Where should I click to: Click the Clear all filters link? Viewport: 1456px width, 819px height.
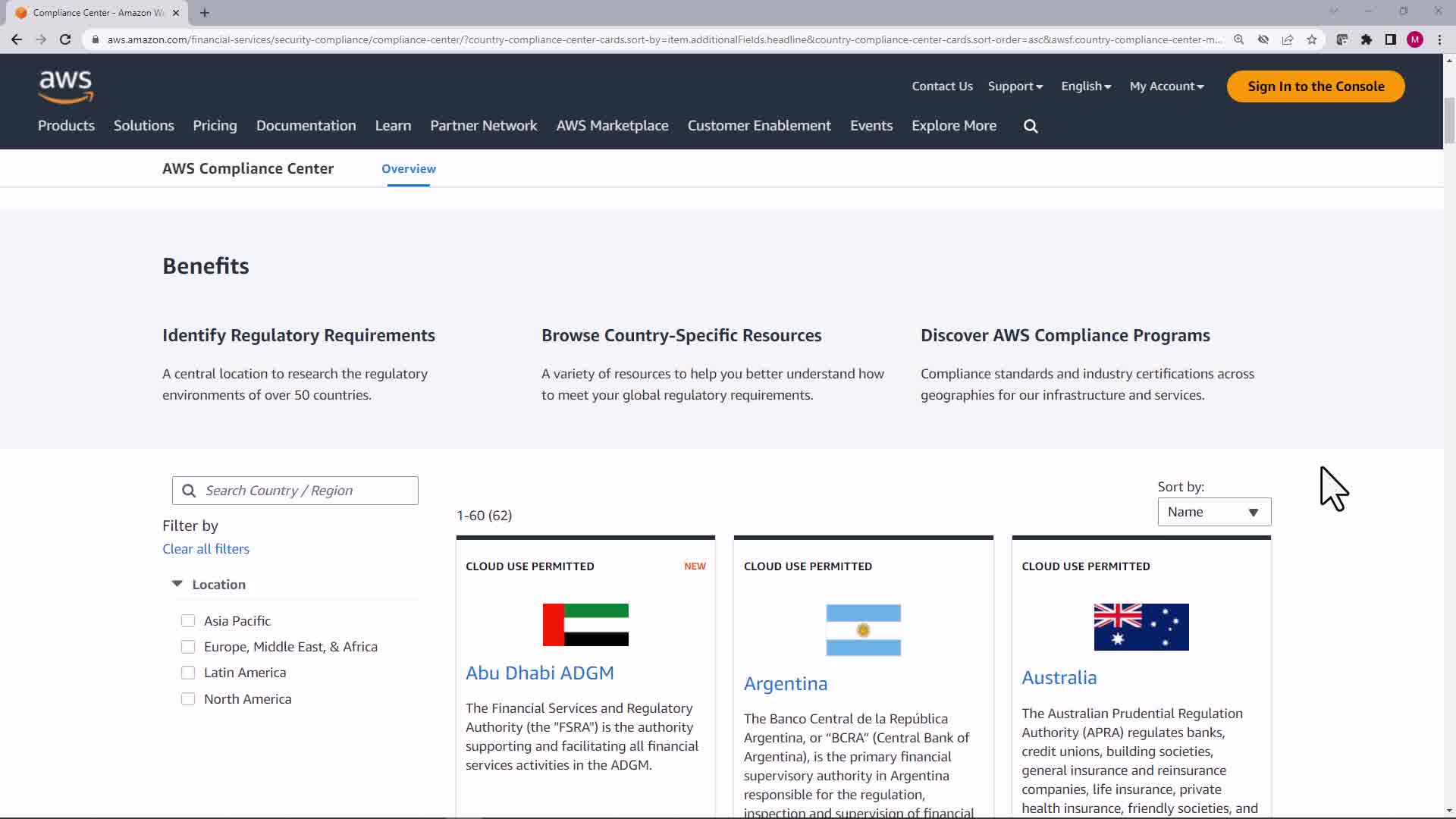pos(206,549)
